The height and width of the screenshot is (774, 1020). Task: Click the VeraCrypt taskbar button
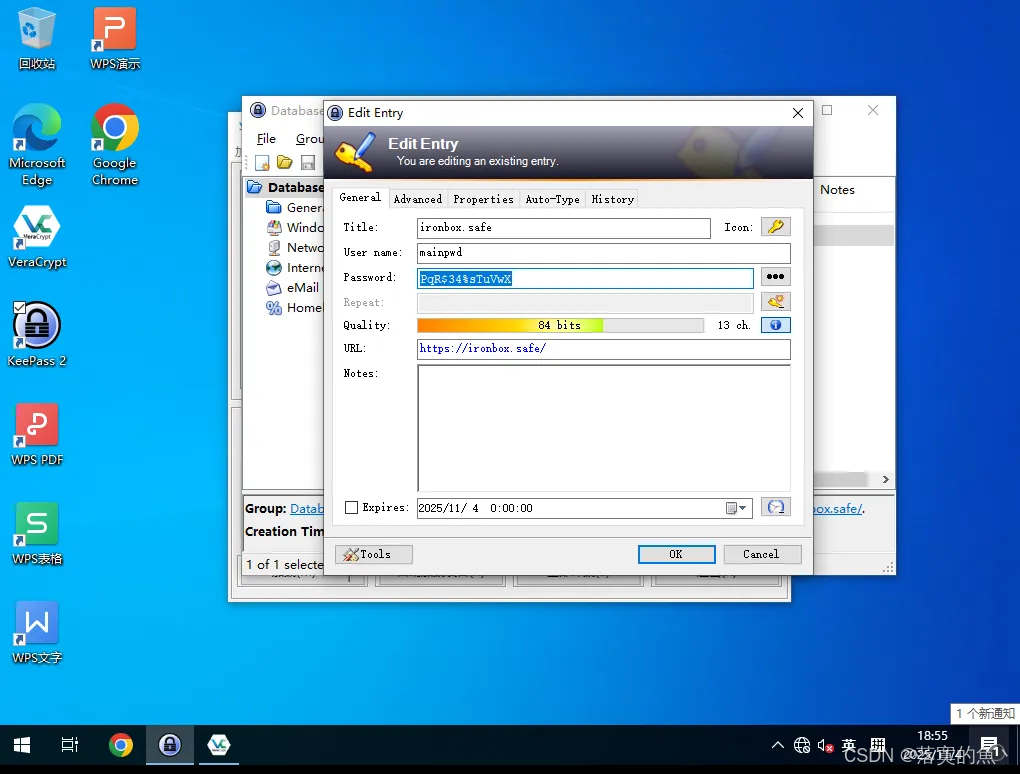click(219, 745)
